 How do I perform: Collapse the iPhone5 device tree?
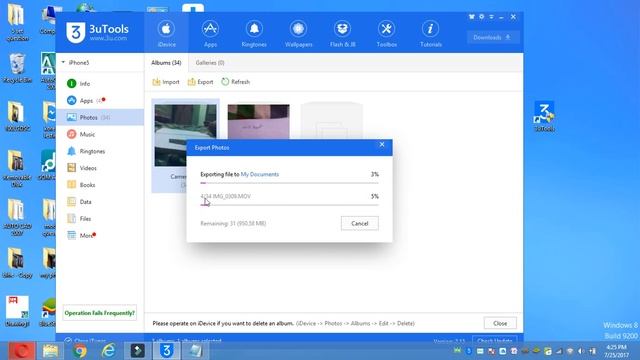pos(63,62)
